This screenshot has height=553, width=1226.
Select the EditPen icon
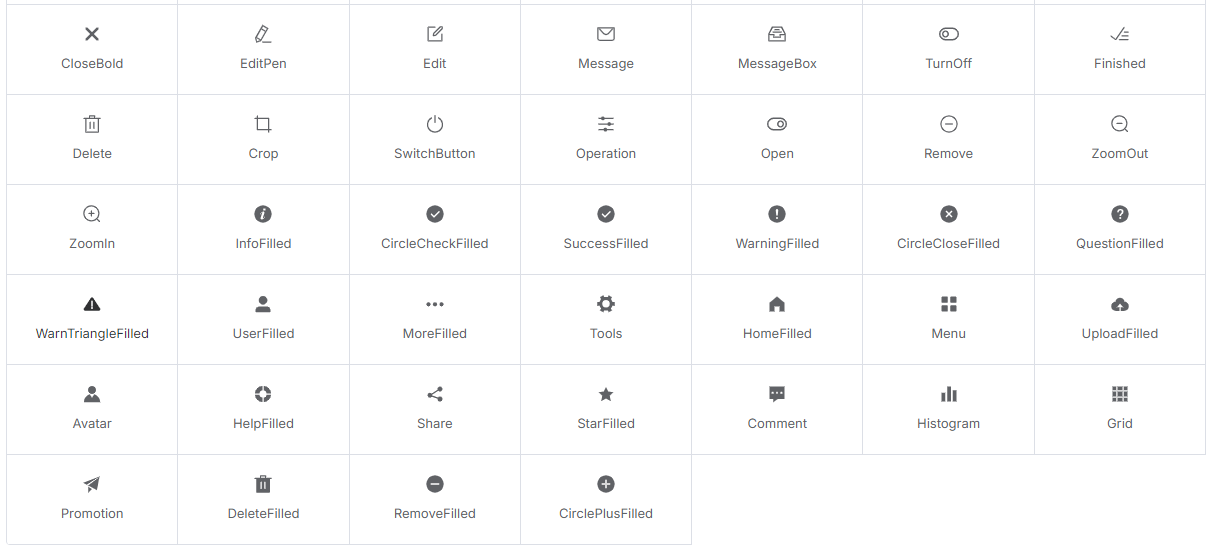pyautogui.click(x=263, y=34)
